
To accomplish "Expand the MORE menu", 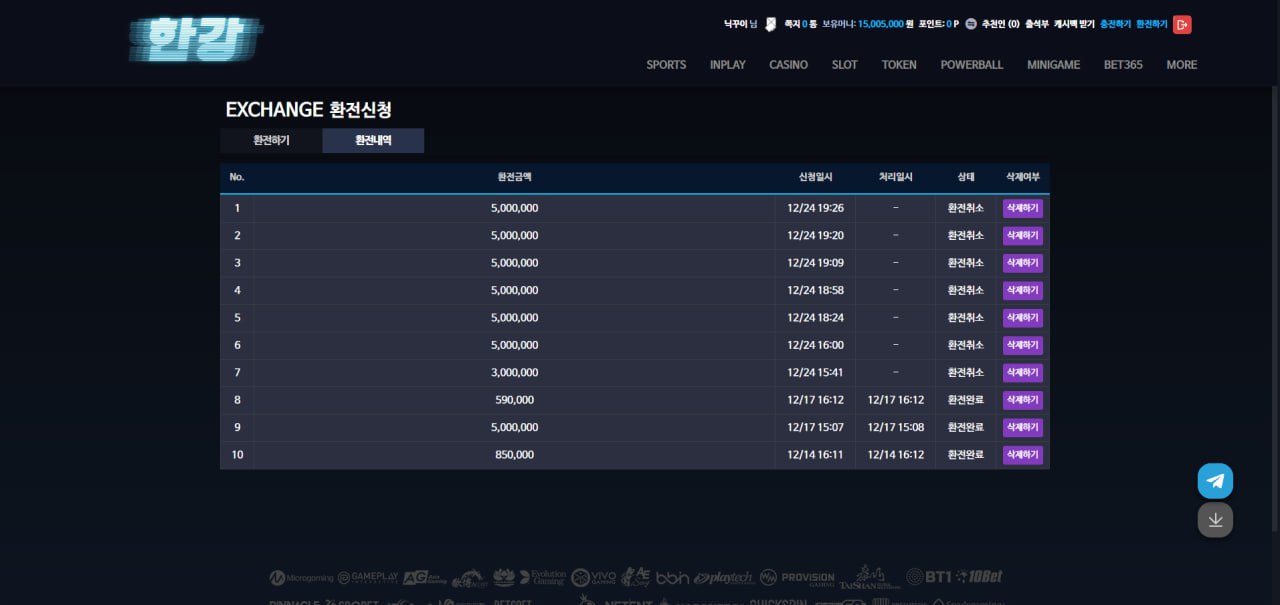I will tap(1181, 65).
